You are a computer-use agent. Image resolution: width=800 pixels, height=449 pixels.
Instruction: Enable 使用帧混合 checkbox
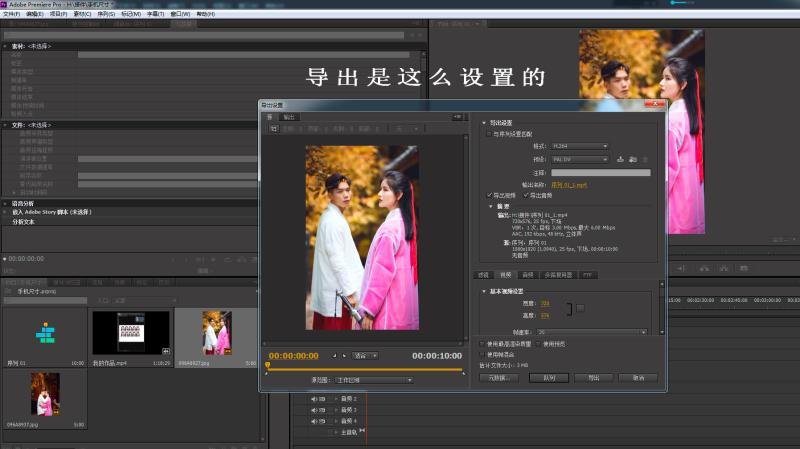click(x=482, y=355)
